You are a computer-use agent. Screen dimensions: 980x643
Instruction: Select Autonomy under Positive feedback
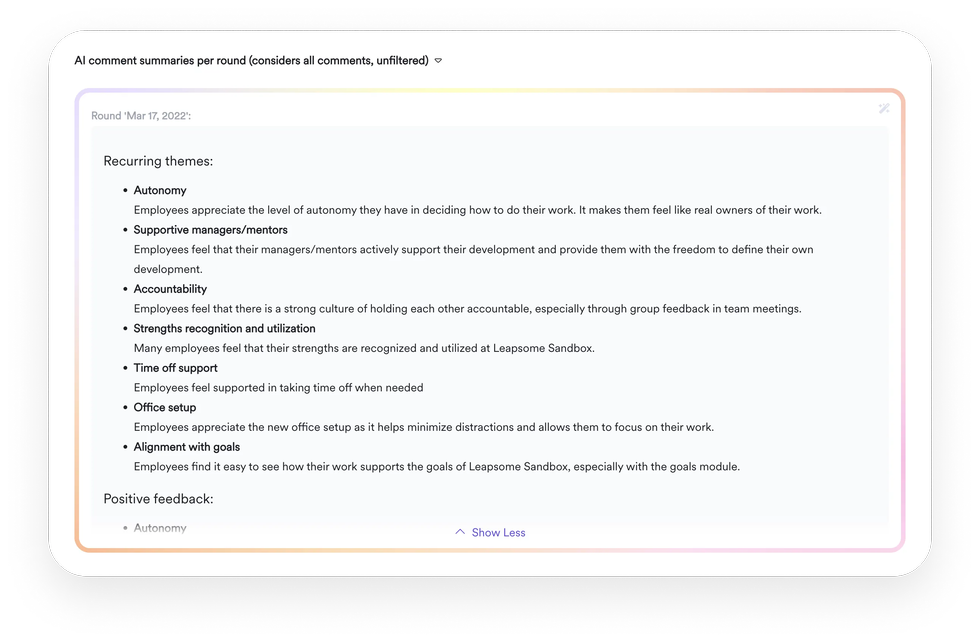click(160, 527)
